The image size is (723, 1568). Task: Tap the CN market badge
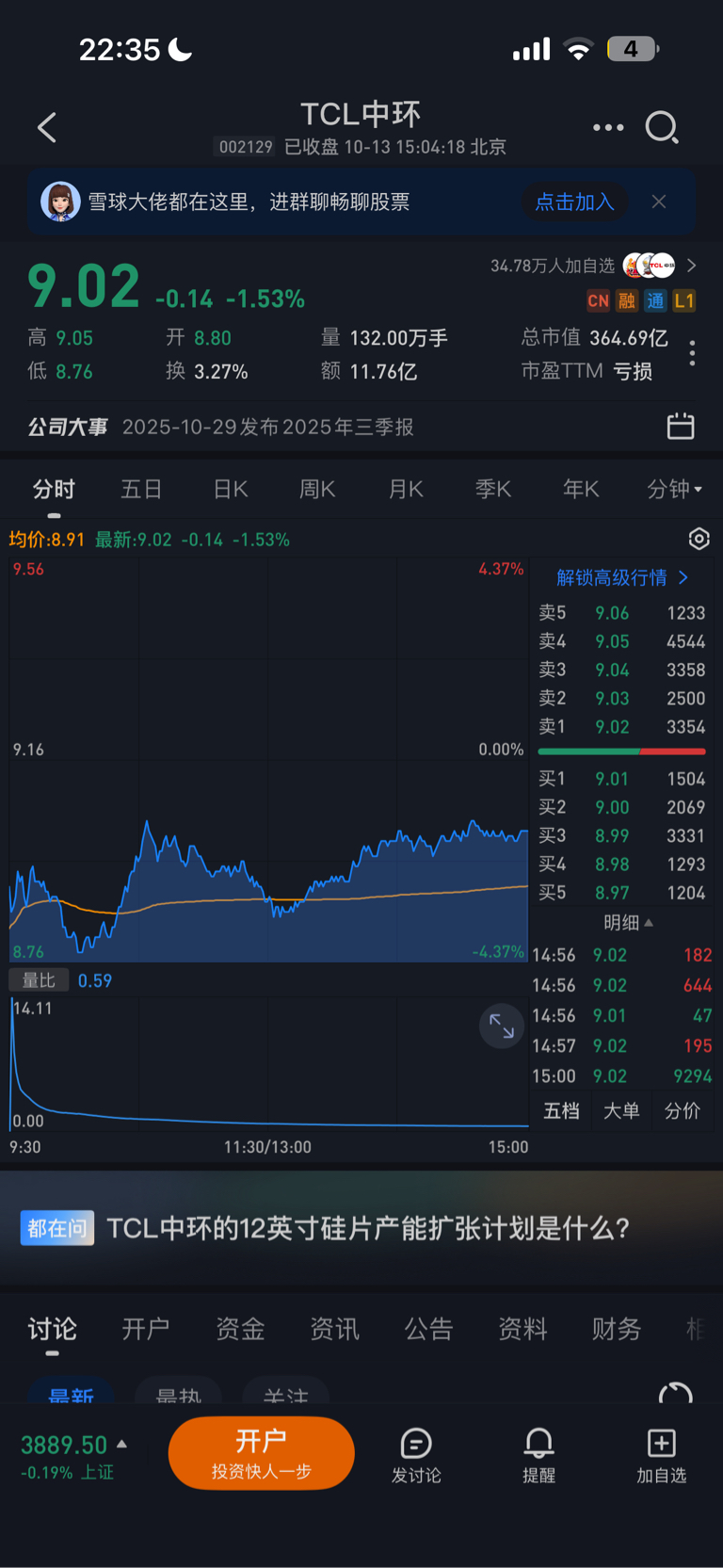(598, 301)
